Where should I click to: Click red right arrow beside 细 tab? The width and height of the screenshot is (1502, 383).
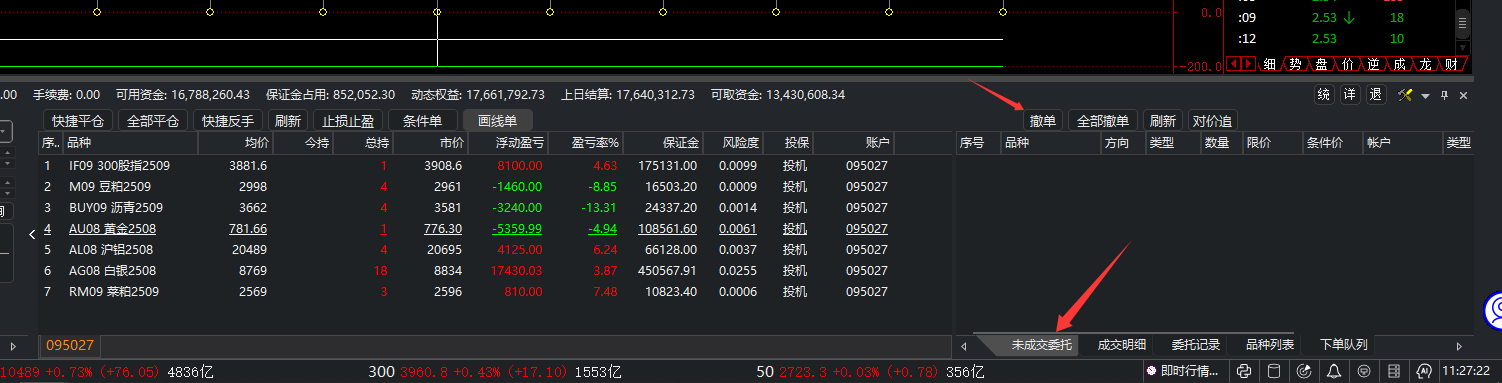(x=1247, y=64)
